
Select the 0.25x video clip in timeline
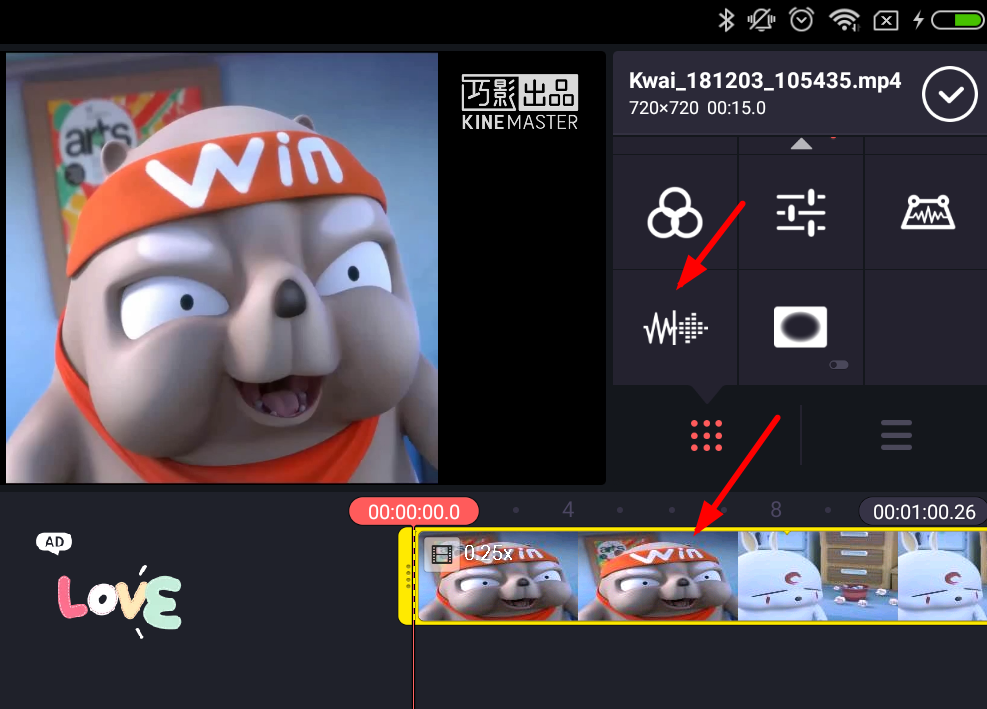[x=702, y=576]
